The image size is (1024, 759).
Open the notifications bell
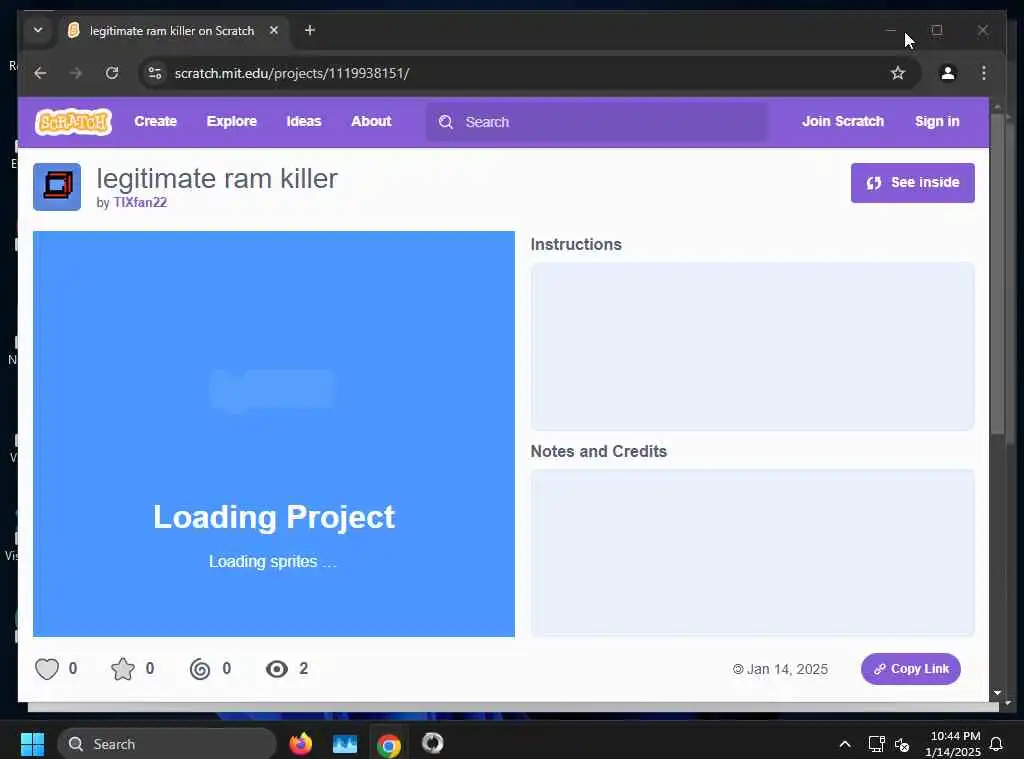(997, 744)
